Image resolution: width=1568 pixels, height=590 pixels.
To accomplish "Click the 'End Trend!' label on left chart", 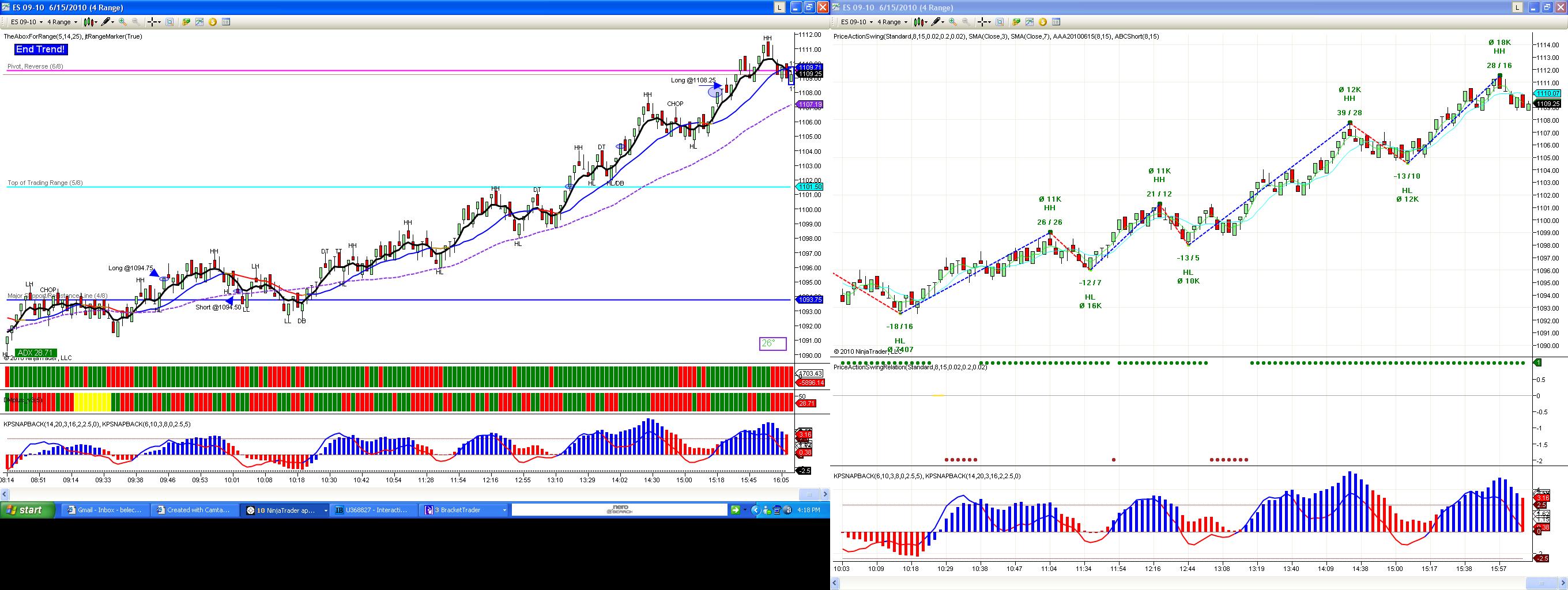I will click(41, 50).
